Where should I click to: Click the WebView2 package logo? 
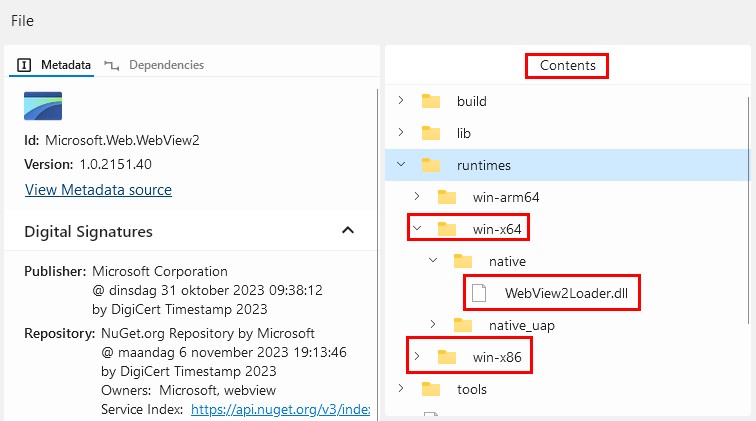tap(43, 106)
